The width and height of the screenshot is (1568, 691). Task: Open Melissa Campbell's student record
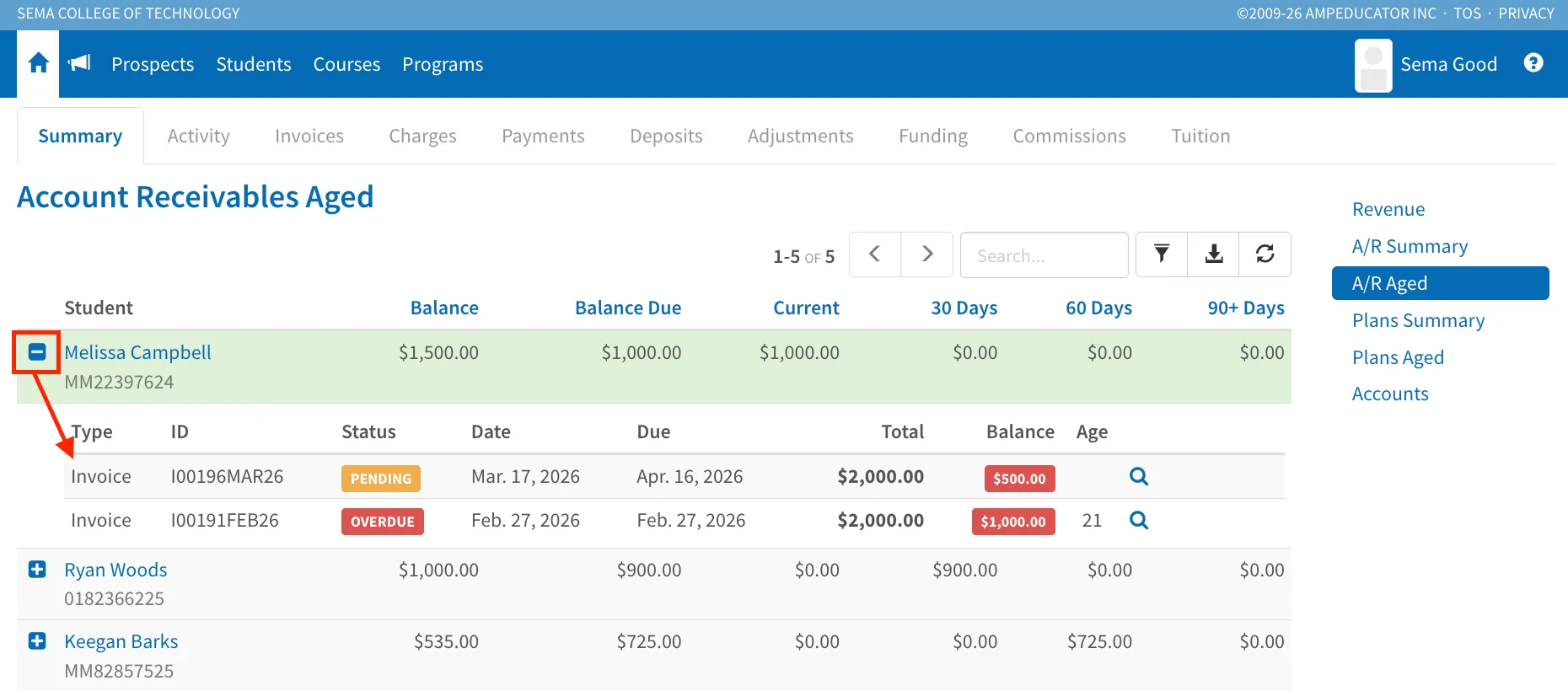point(137,352)
